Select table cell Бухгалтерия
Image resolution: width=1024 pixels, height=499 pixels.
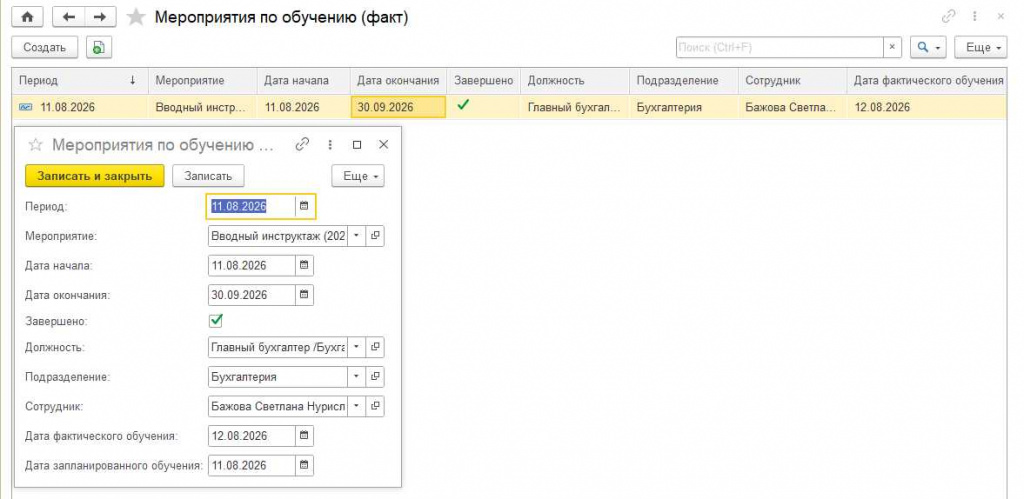(x=684, y=107)
